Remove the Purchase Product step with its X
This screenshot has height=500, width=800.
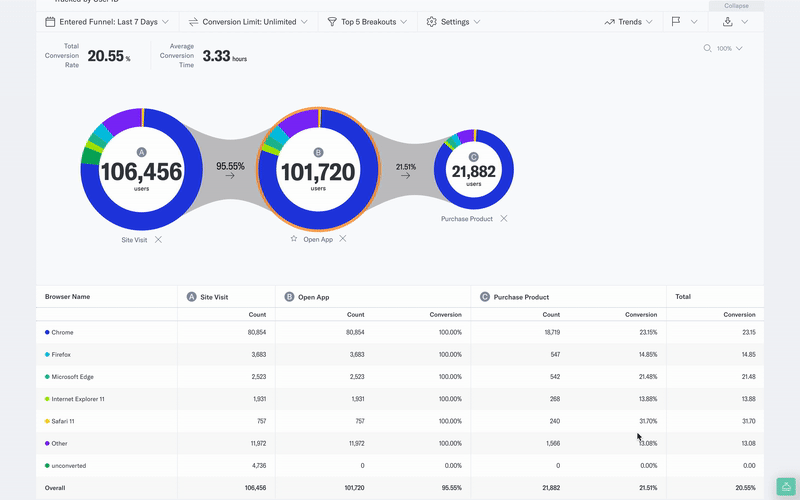504,218
